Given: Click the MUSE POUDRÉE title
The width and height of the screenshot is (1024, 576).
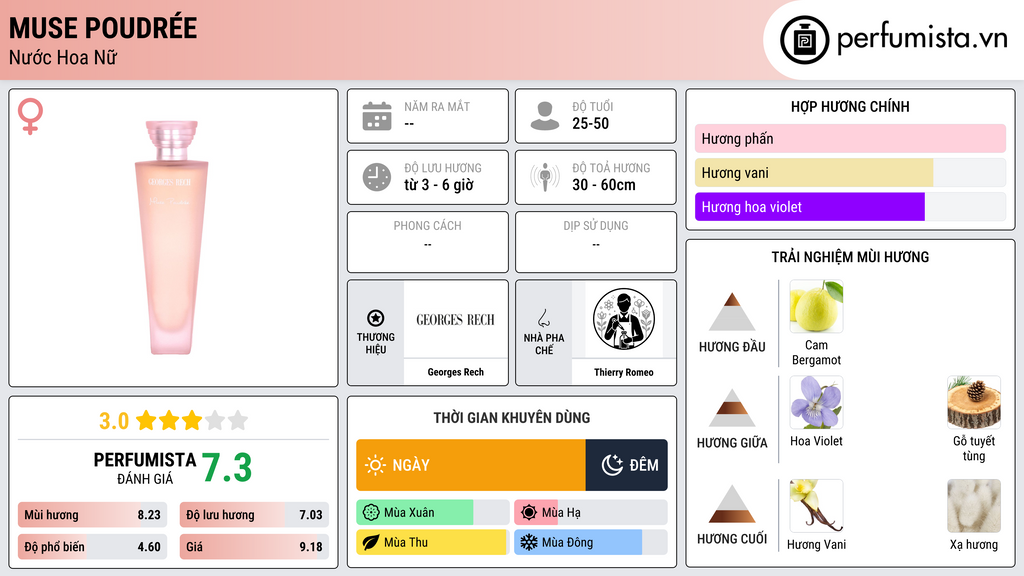Looking at the screenshot, I should 103,28.
